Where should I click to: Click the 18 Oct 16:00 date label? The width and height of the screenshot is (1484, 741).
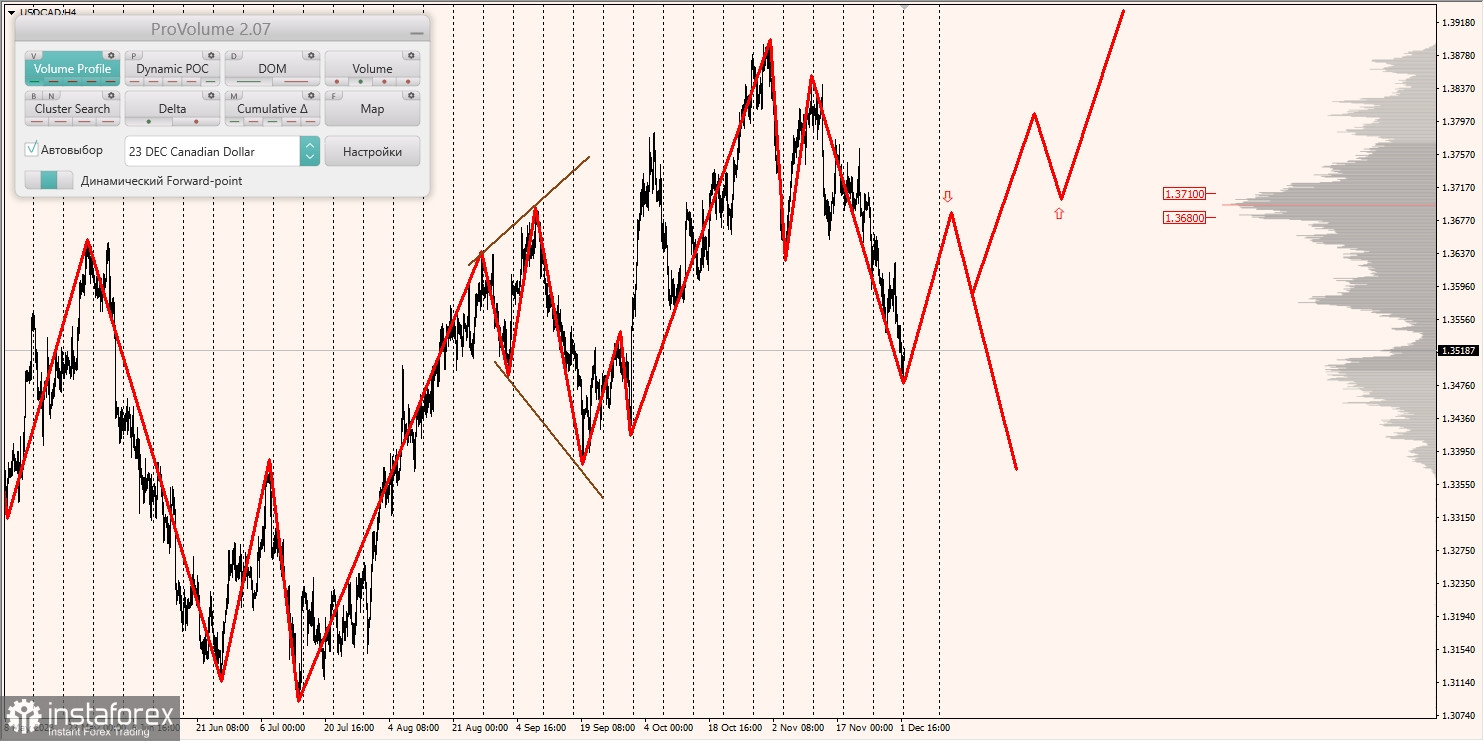point(735,728)
